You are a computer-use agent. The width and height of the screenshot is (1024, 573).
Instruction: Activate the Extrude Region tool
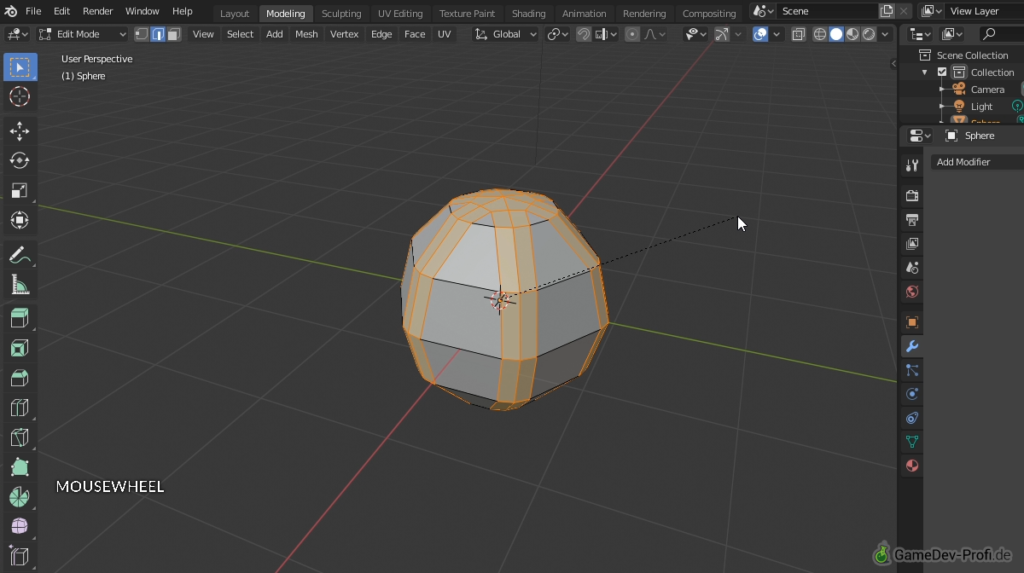20,318
